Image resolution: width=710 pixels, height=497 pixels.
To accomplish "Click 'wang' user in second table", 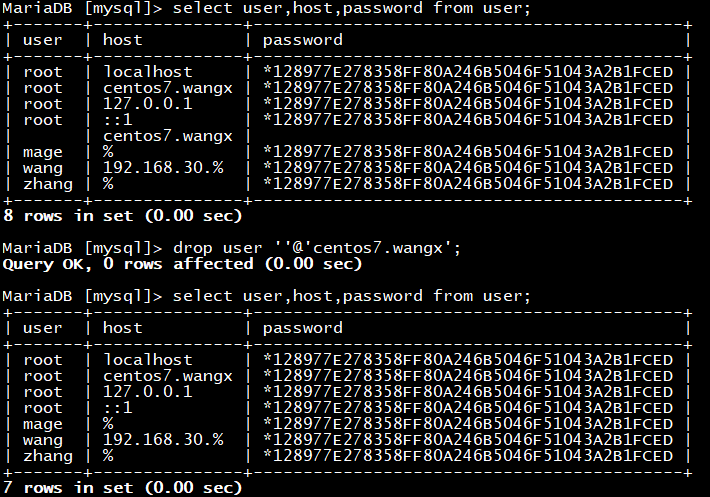I will pyautogui.click(x=43, y=440).
